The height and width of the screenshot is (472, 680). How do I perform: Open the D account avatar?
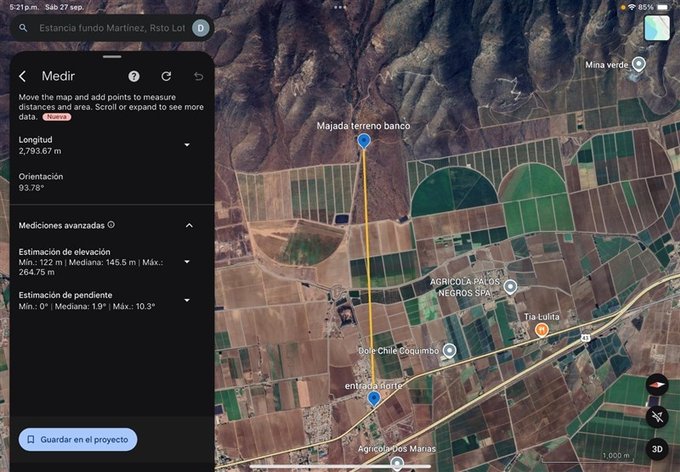pos(200,28)
